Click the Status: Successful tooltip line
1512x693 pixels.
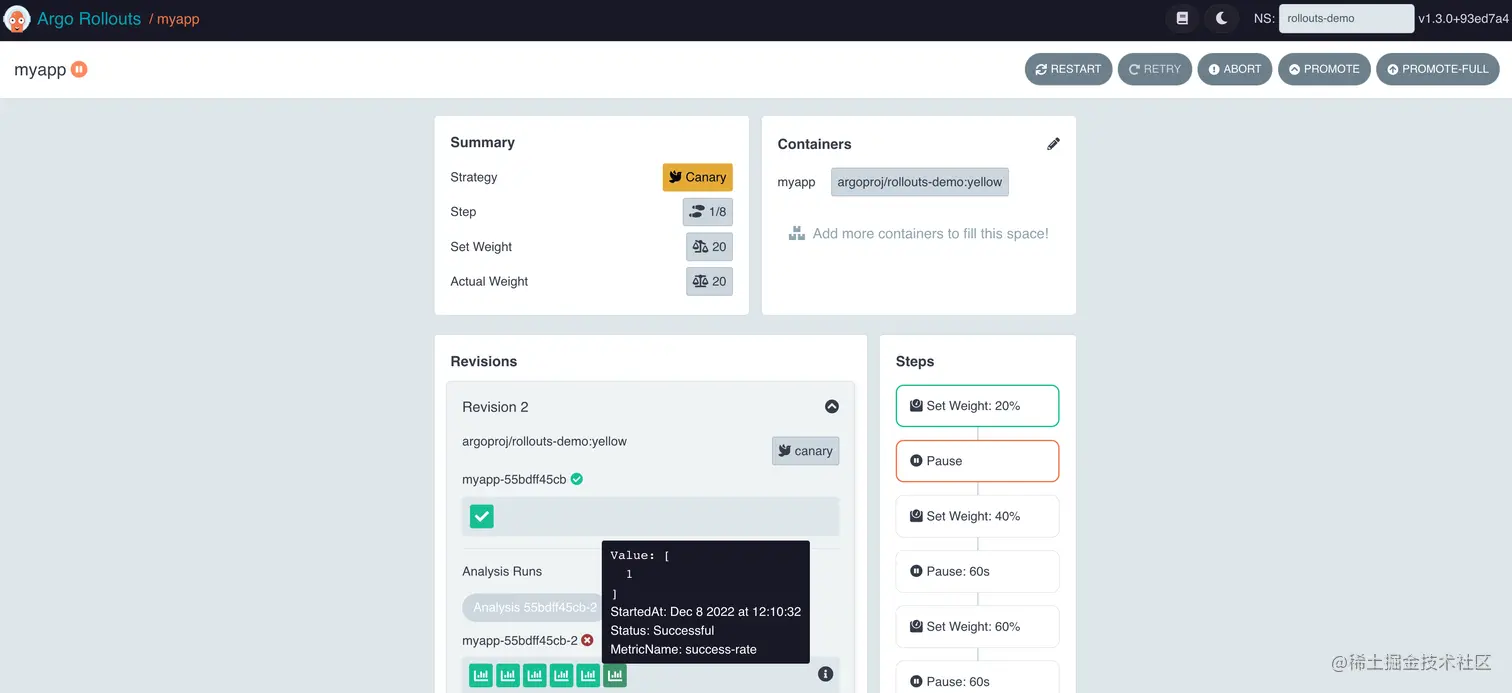[x=662, y=631]
